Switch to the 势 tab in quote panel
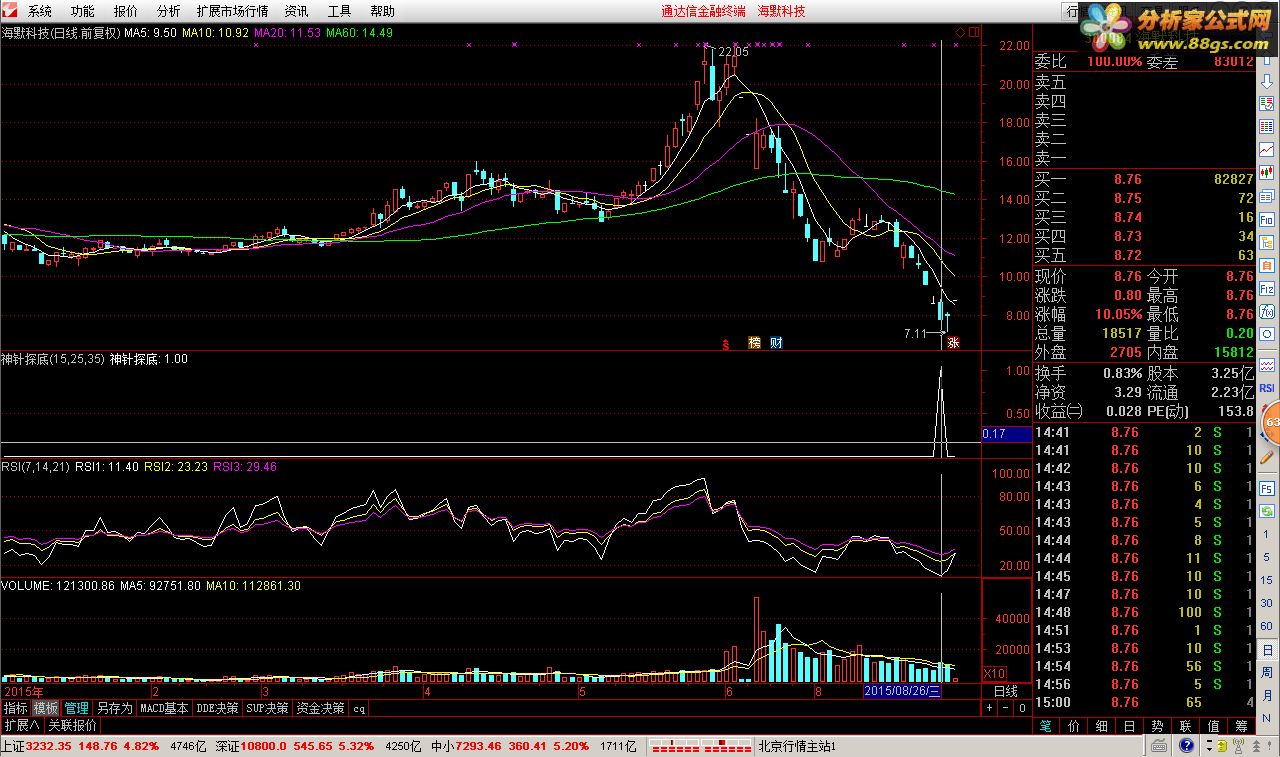The image size is (1280, 757). pyautogui.click(x=1157, y=726)
